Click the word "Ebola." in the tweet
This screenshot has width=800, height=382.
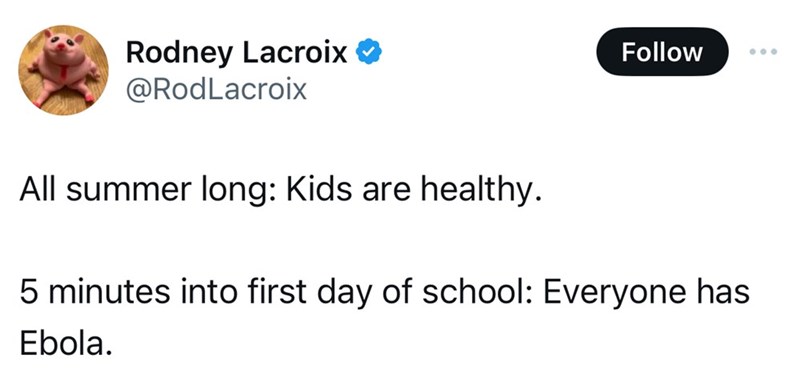66,343
